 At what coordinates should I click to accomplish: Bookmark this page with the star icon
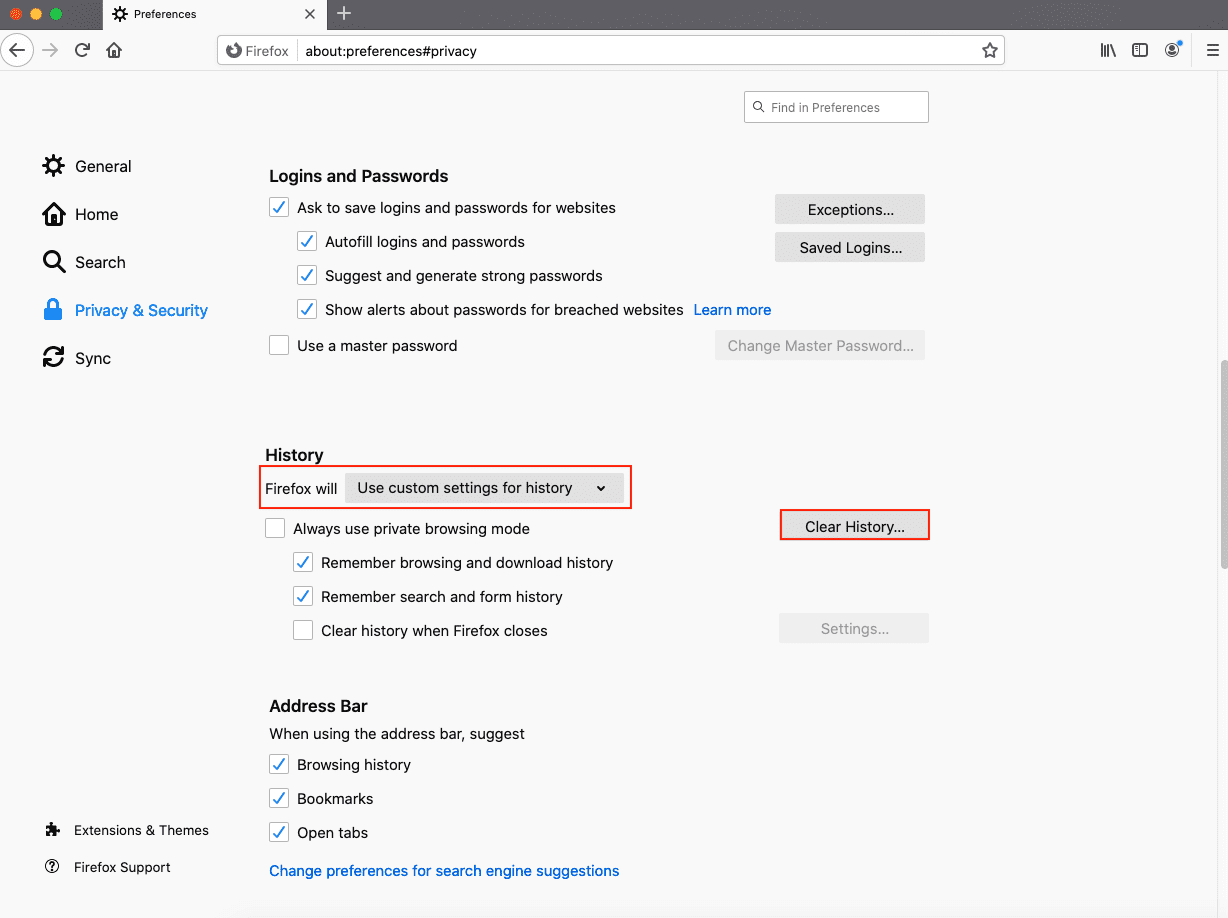989,50
